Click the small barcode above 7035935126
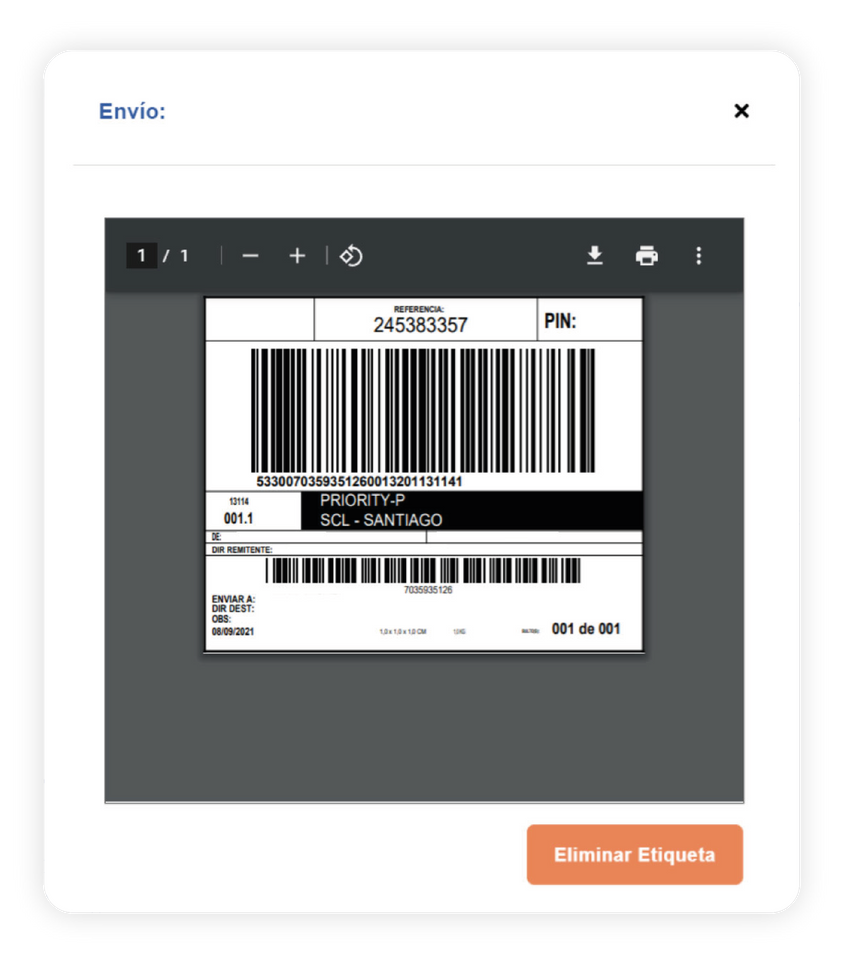The width and height of the screenshot is (846, 964). (x=423, y=571)
